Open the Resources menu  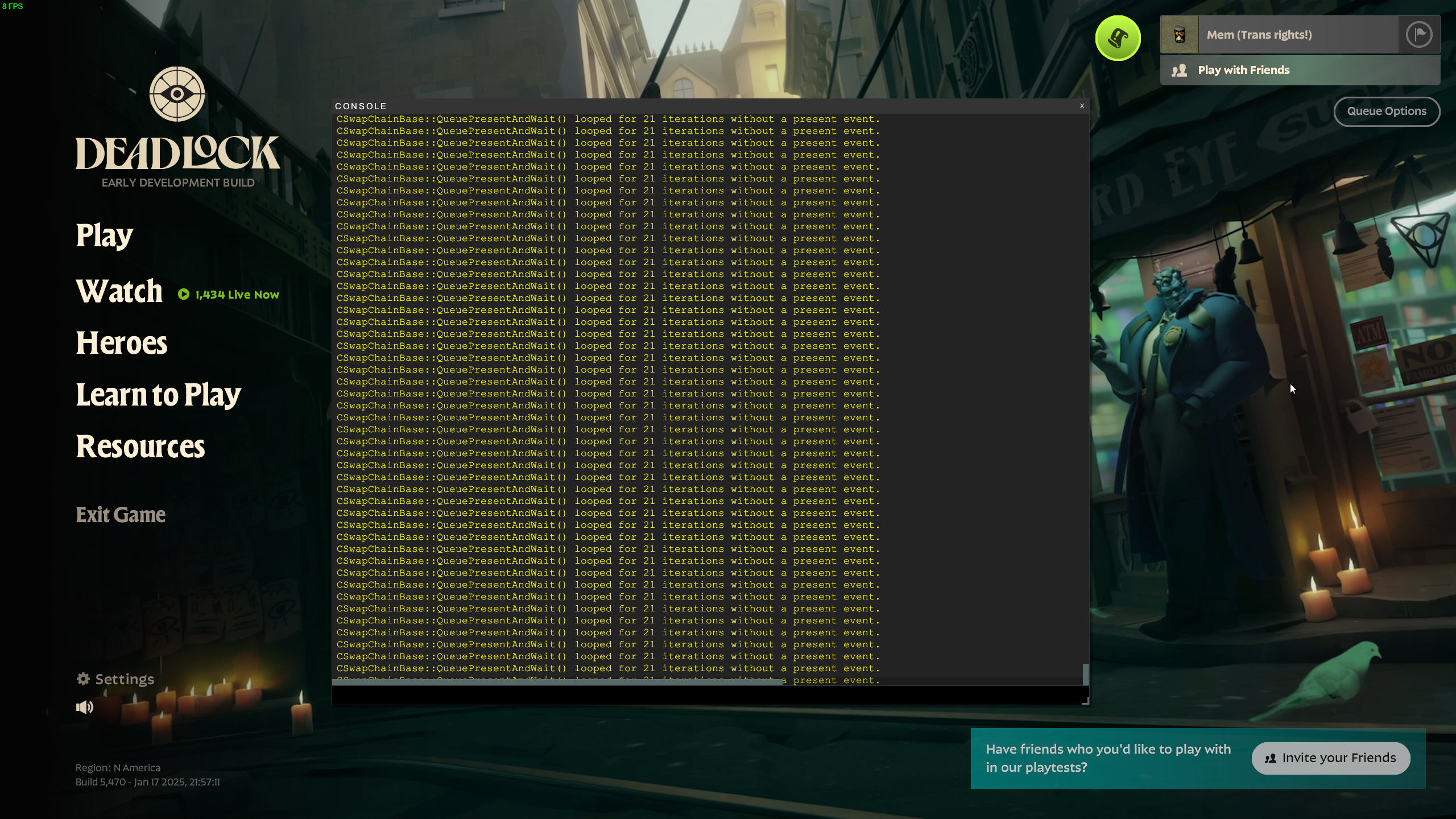(x=140, y=446)
